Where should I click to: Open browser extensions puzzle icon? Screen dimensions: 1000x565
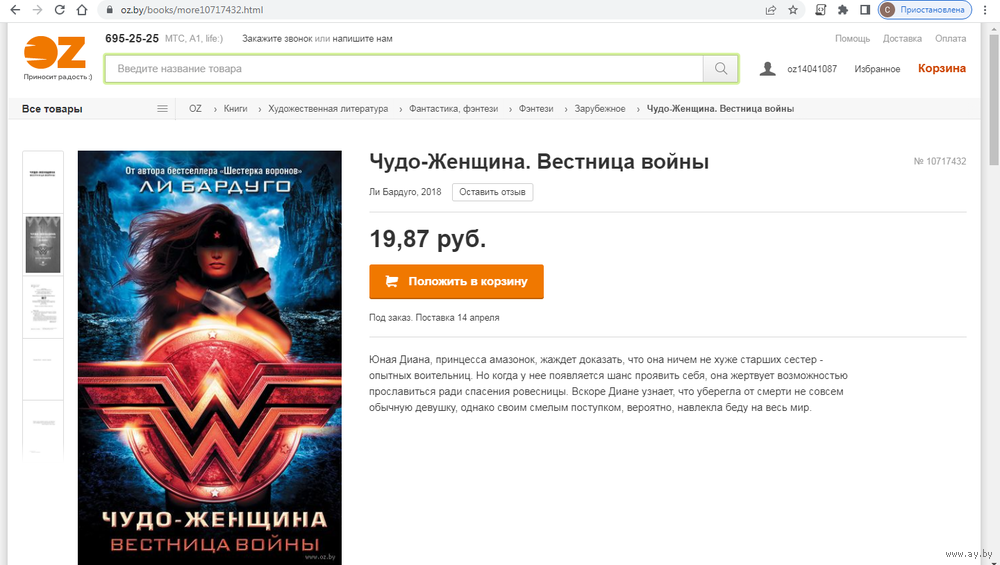pos(842,10)
